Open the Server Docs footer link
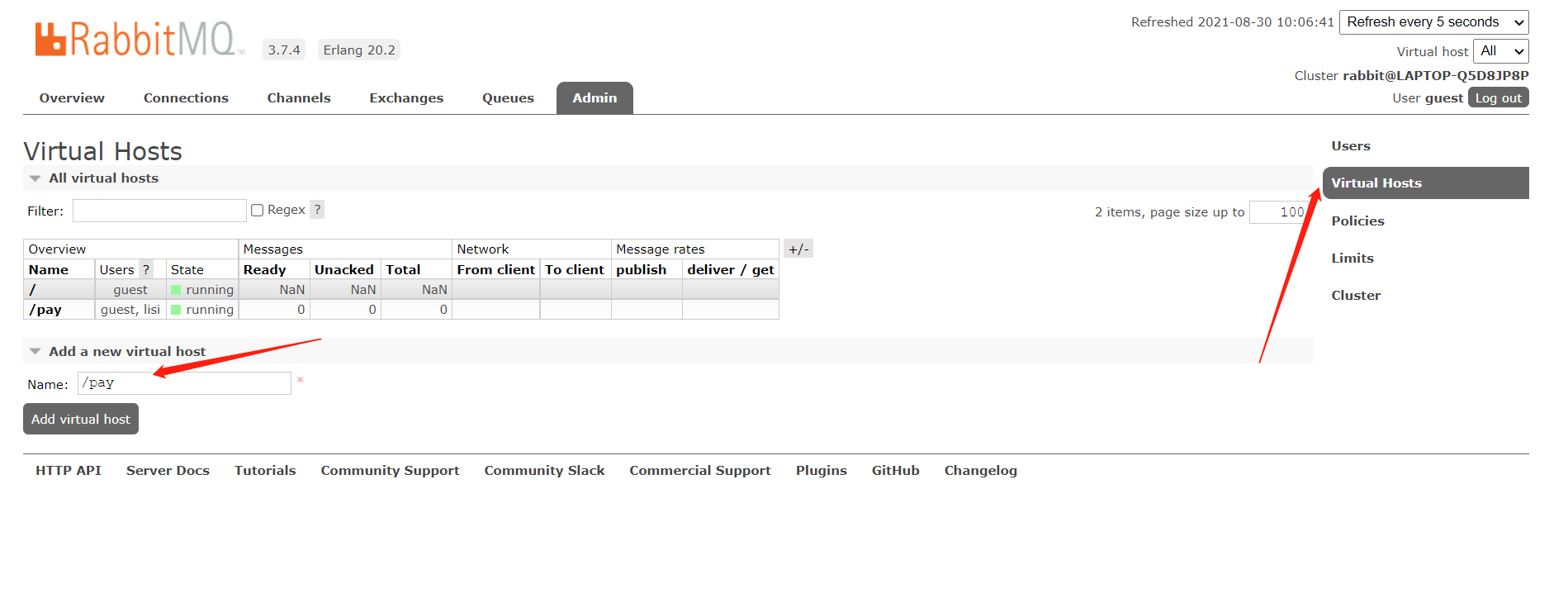1568x598 pixels. (x=168, y=470)
